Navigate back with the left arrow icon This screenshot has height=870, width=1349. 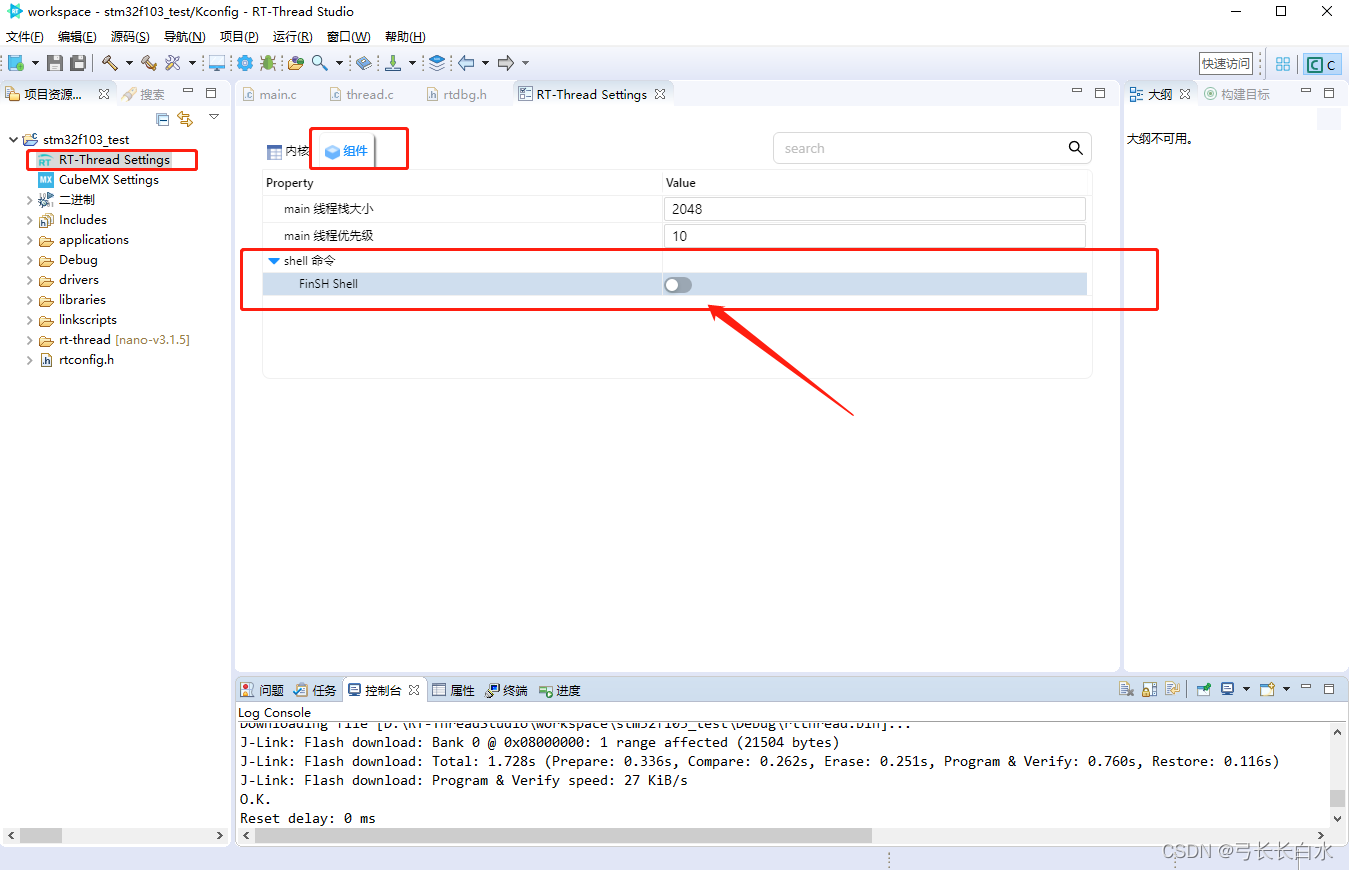[x=466, y=63]
